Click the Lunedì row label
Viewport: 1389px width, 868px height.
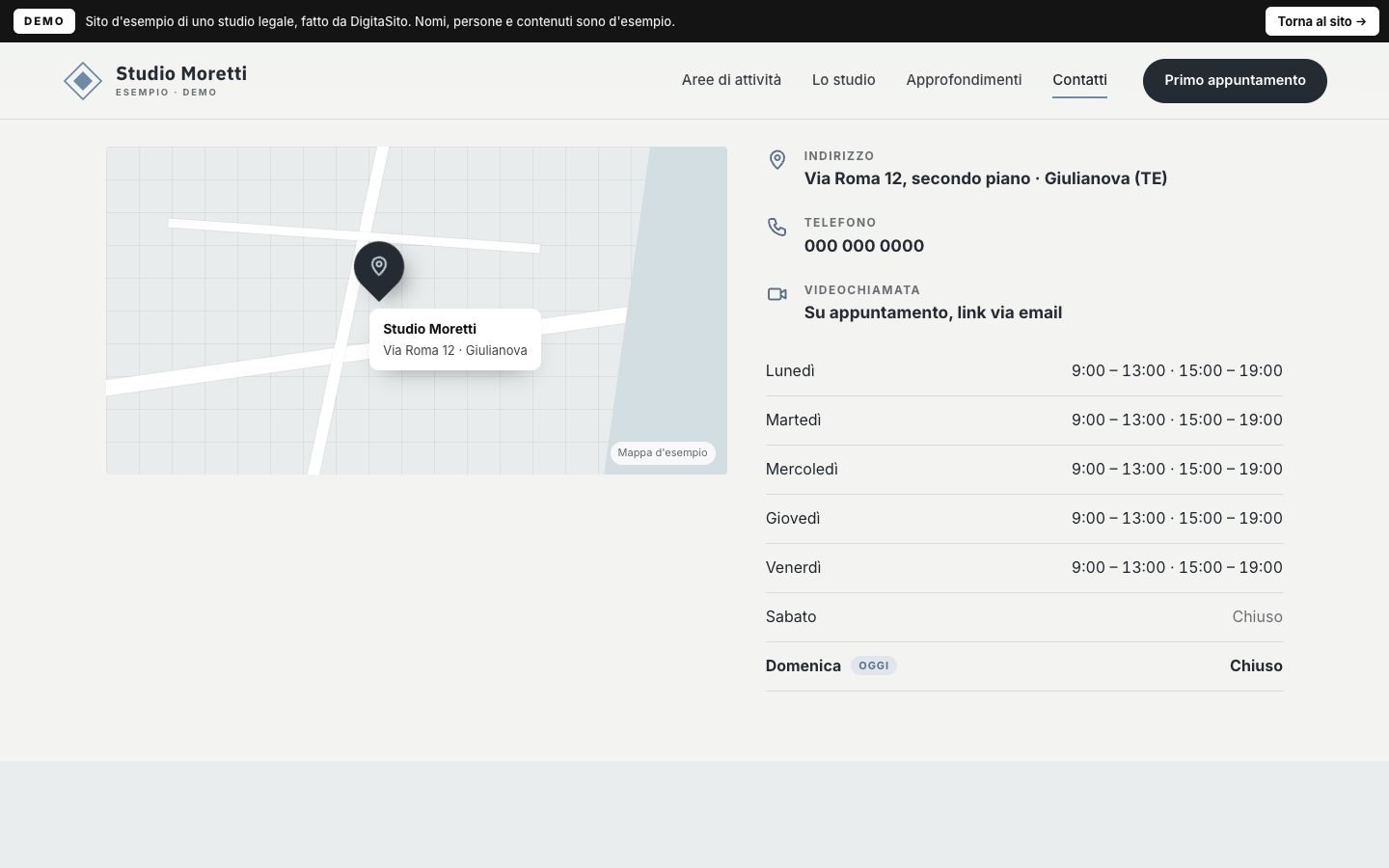coord(790,371)
